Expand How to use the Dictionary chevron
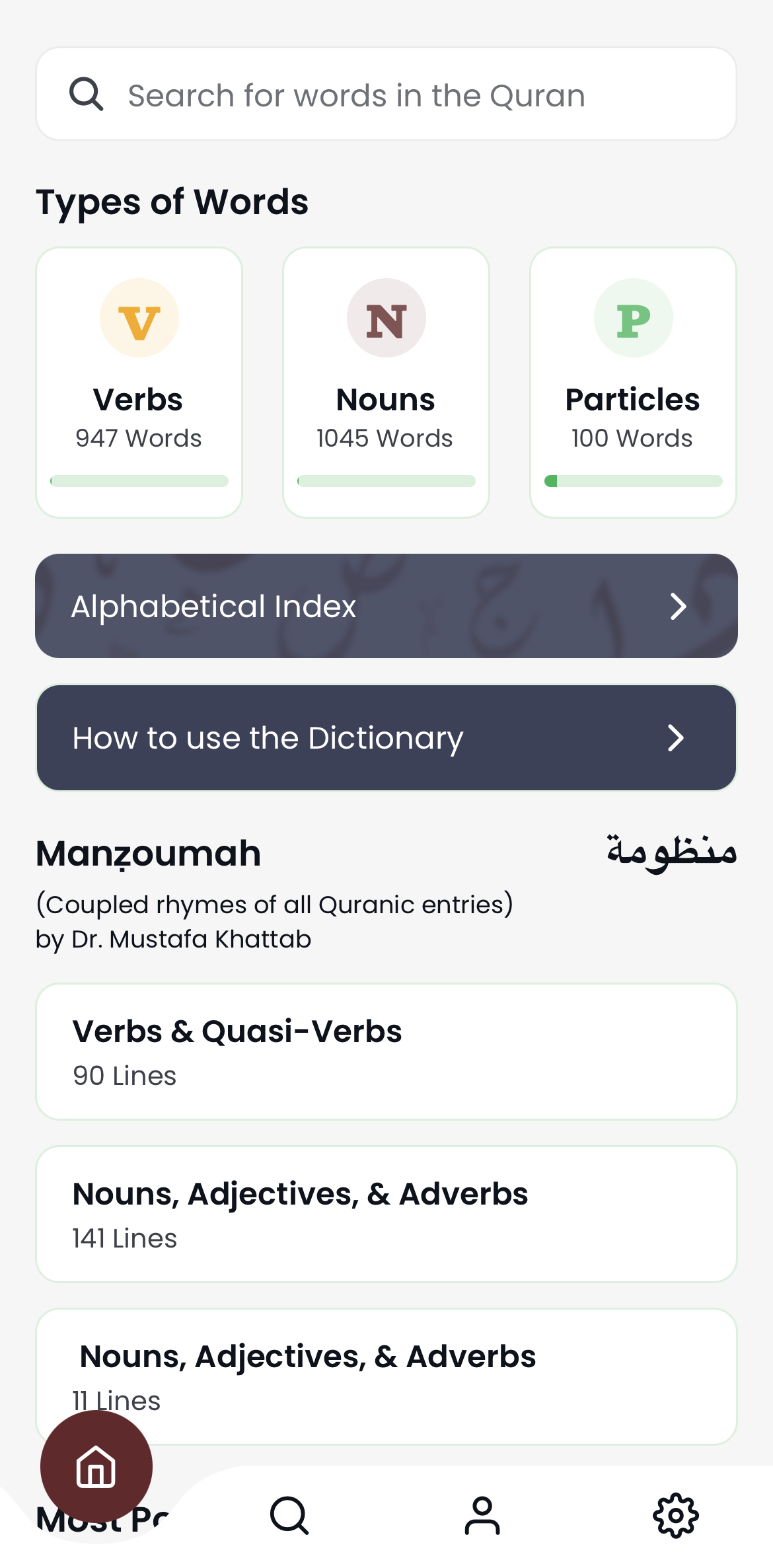This screenshot has height=1568, width=773. pyautogui.click(x=676, y=738)
